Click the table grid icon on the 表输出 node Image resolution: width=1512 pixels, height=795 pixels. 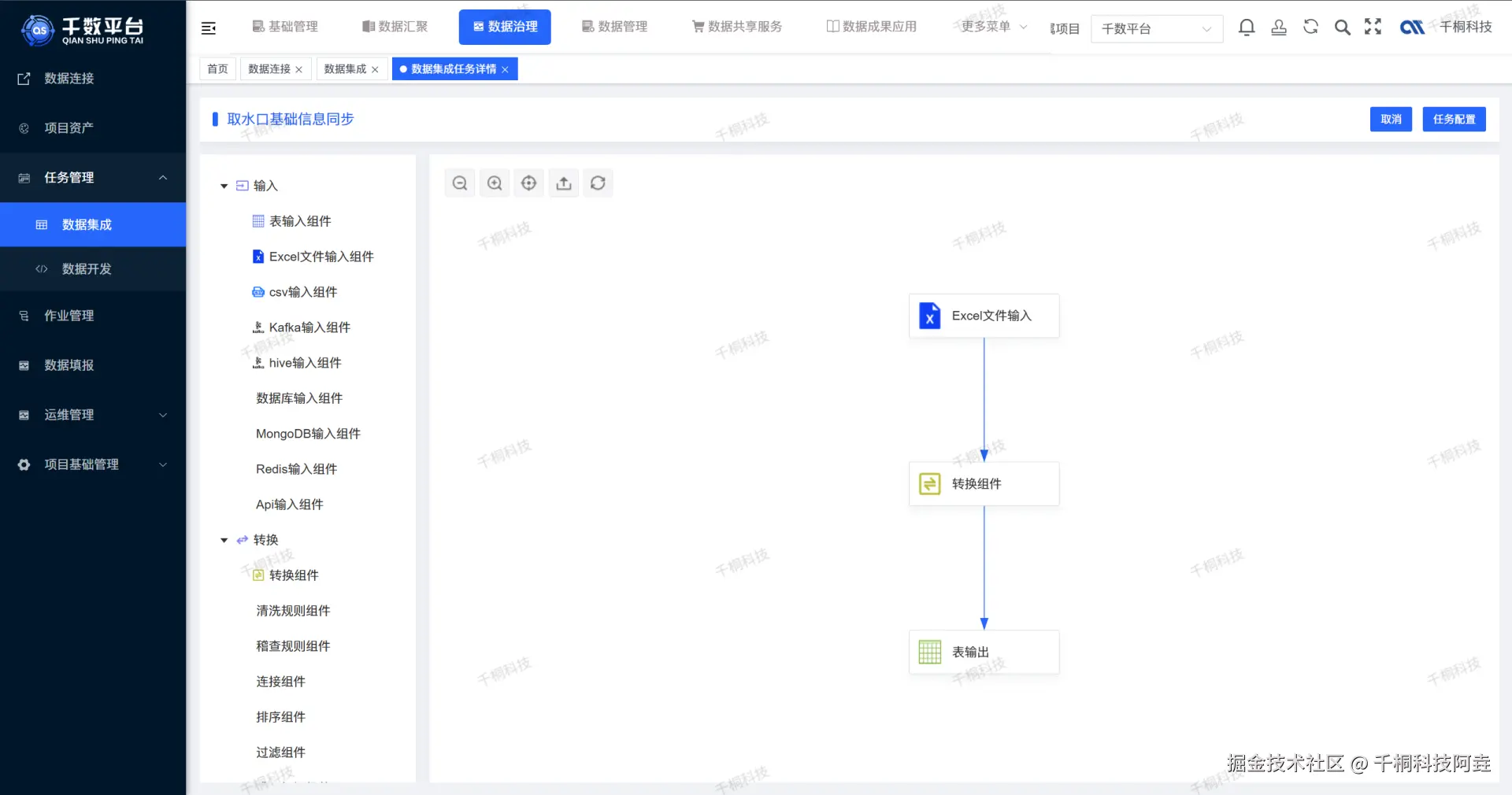pyautogui.click(x=930, y=652)
